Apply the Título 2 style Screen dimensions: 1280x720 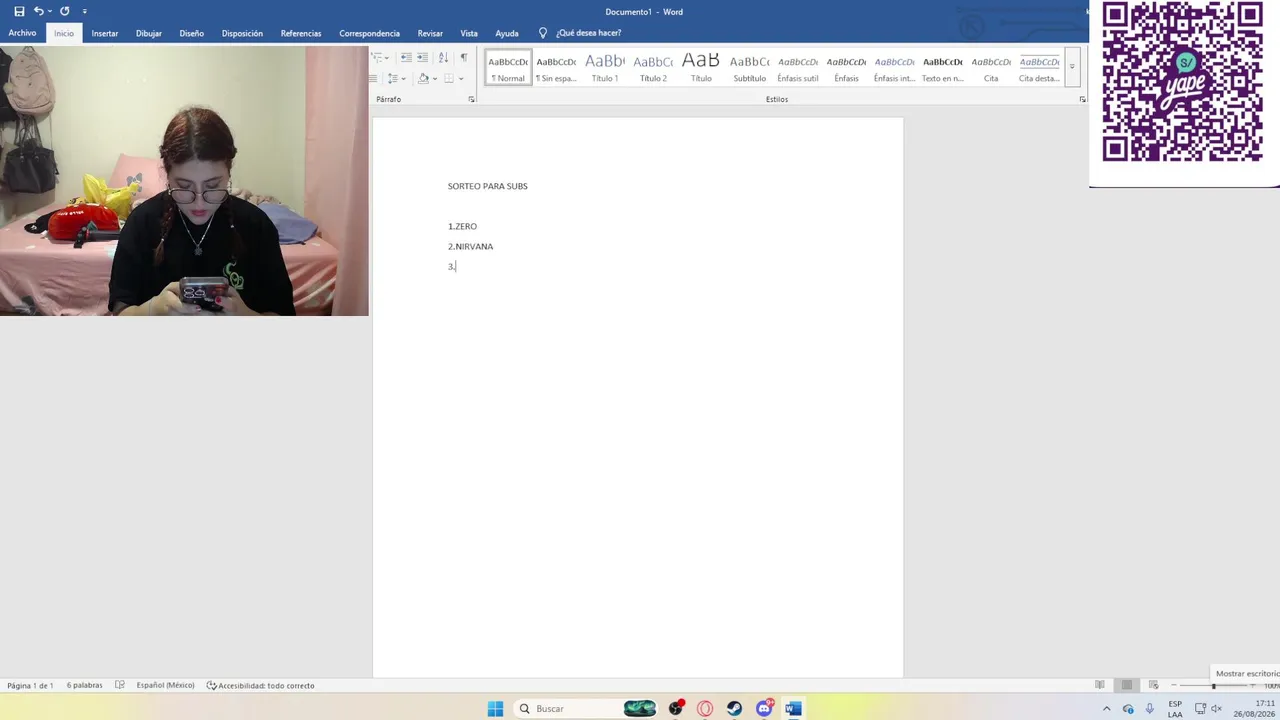click(653, 68)
